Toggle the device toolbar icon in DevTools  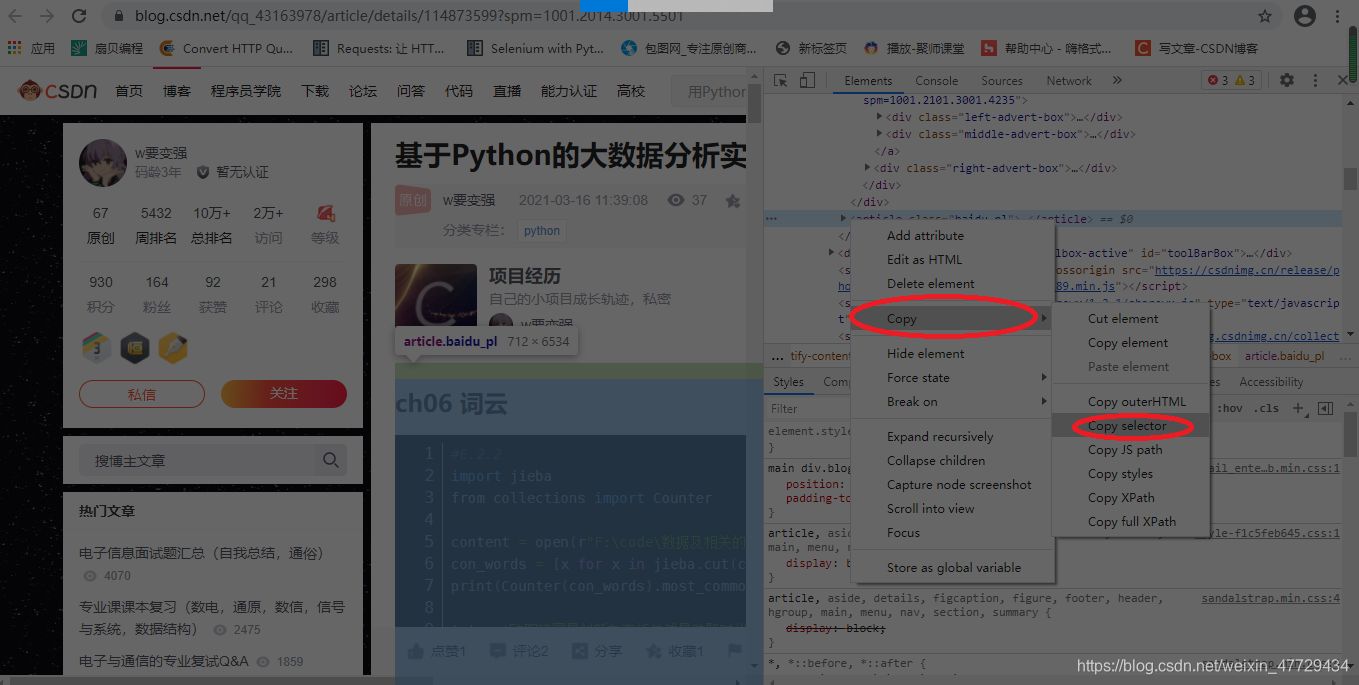pos(805,81)
